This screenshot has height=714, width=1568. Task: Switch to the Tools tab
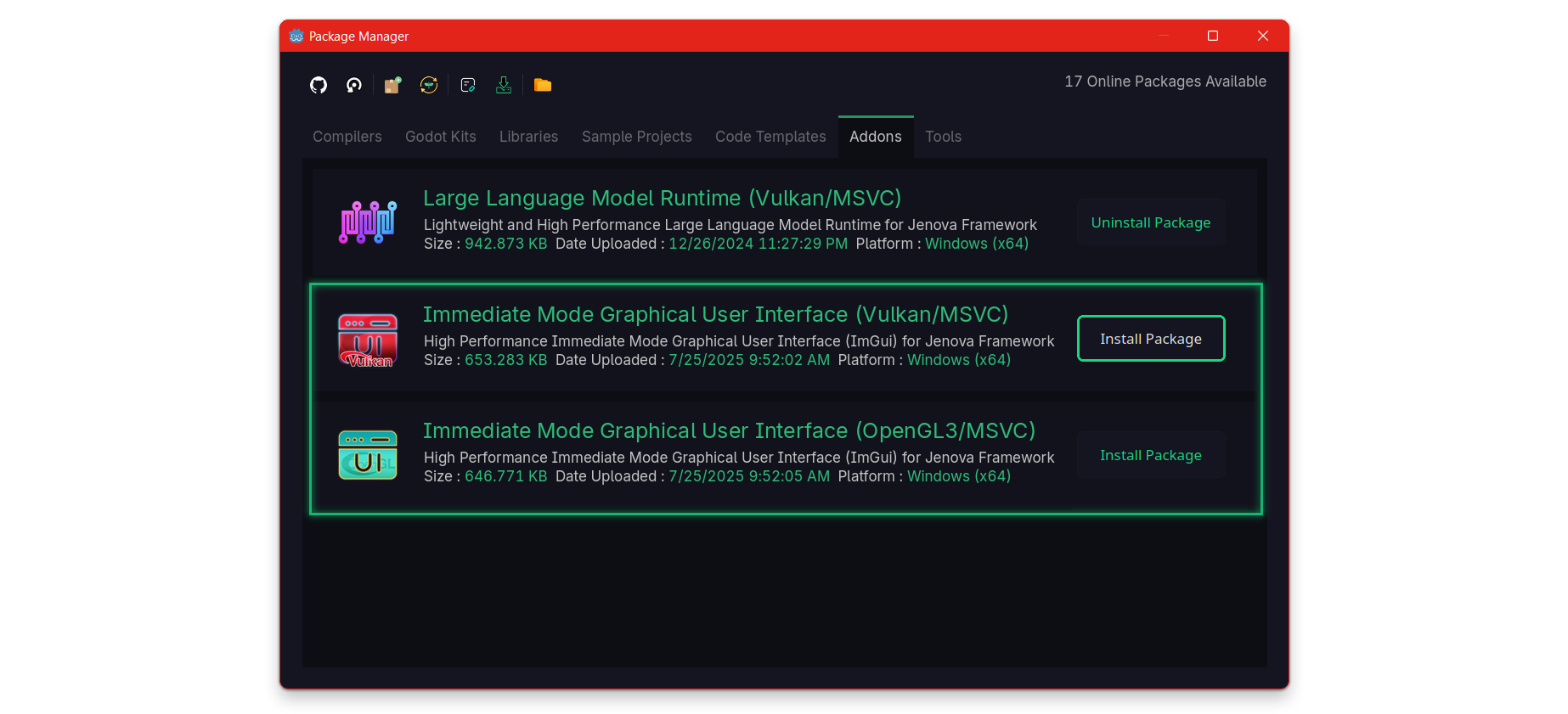click(x=944, y=137)
